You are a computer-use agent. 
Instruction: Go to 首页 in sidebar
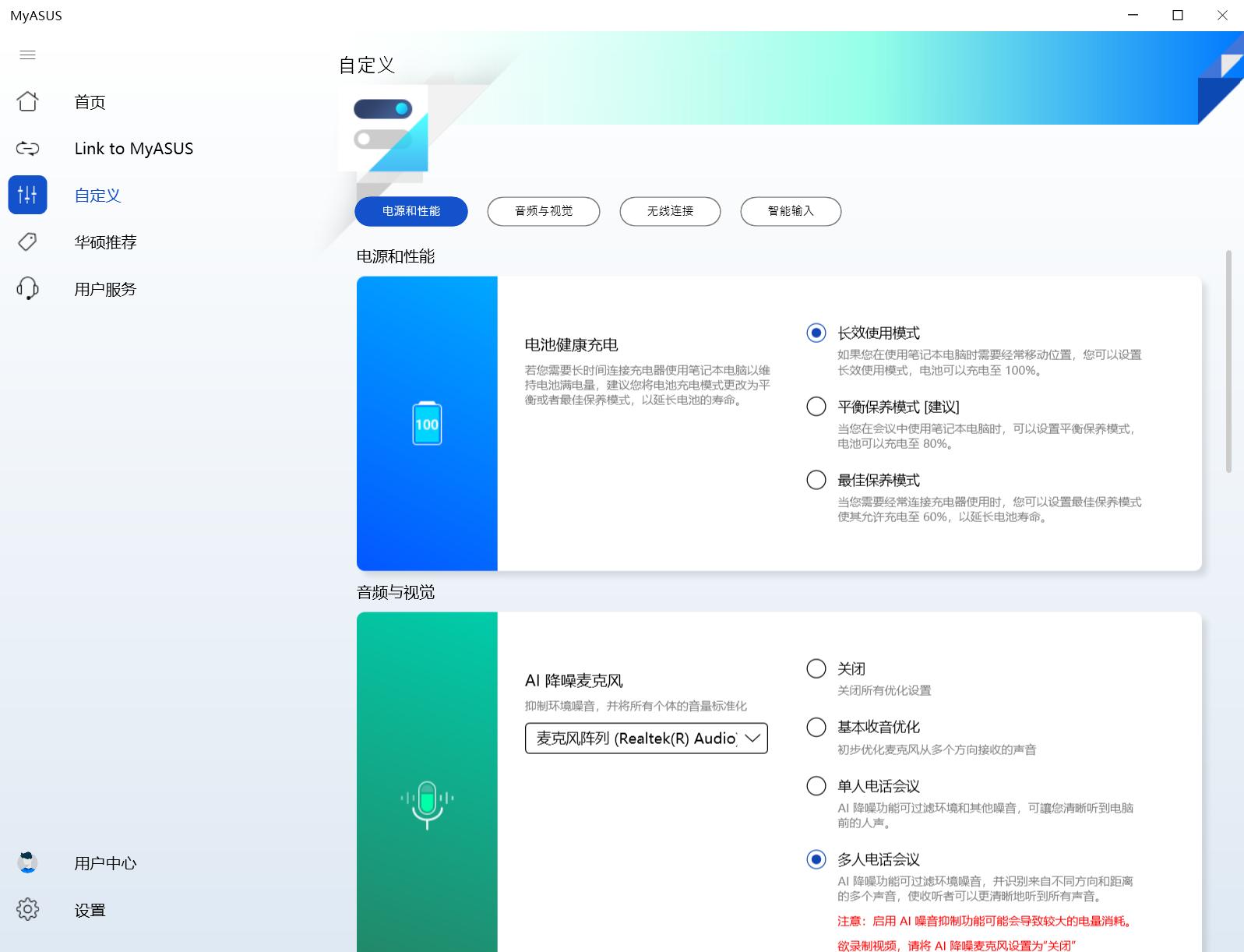90,102
